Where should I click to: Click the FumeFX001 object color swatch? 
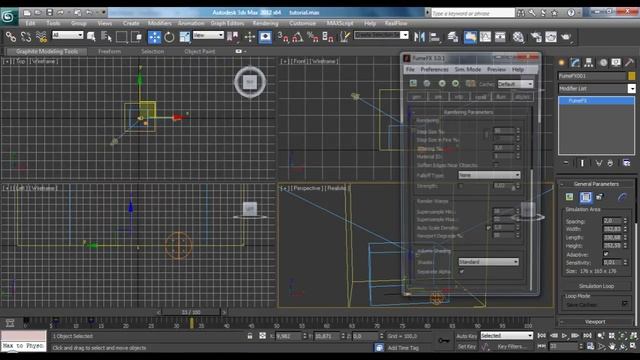pyautogui.click(x=631, y=76)
